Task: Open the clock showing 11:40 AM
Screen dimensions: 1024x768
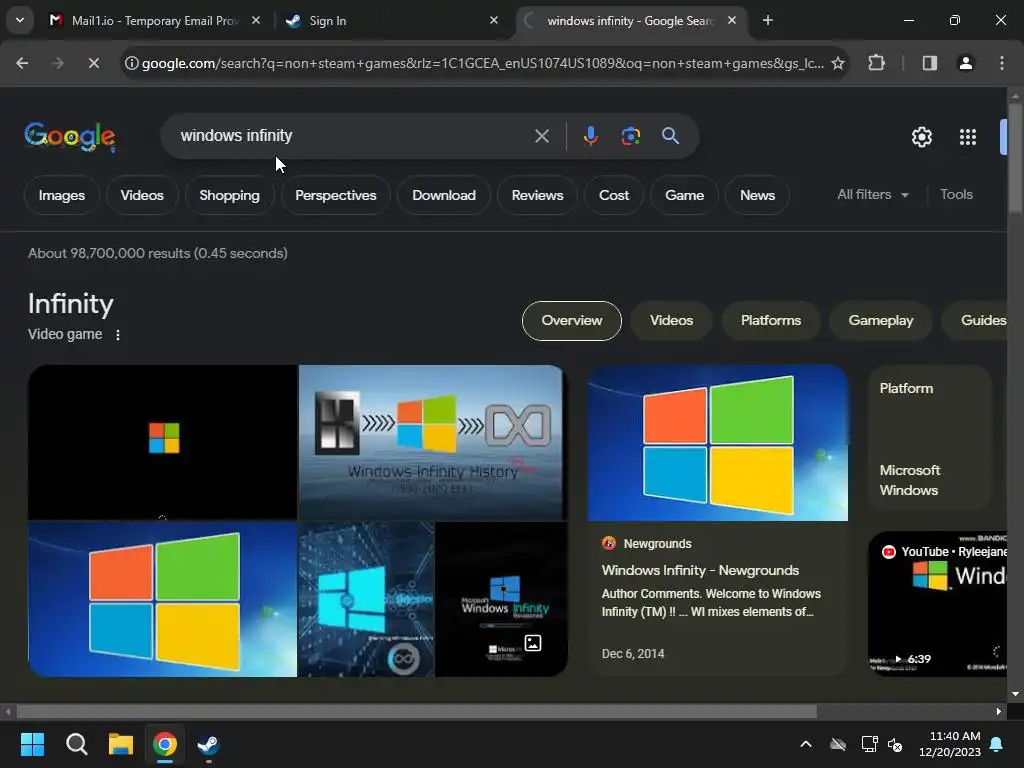Action: (x=950, y=744)
